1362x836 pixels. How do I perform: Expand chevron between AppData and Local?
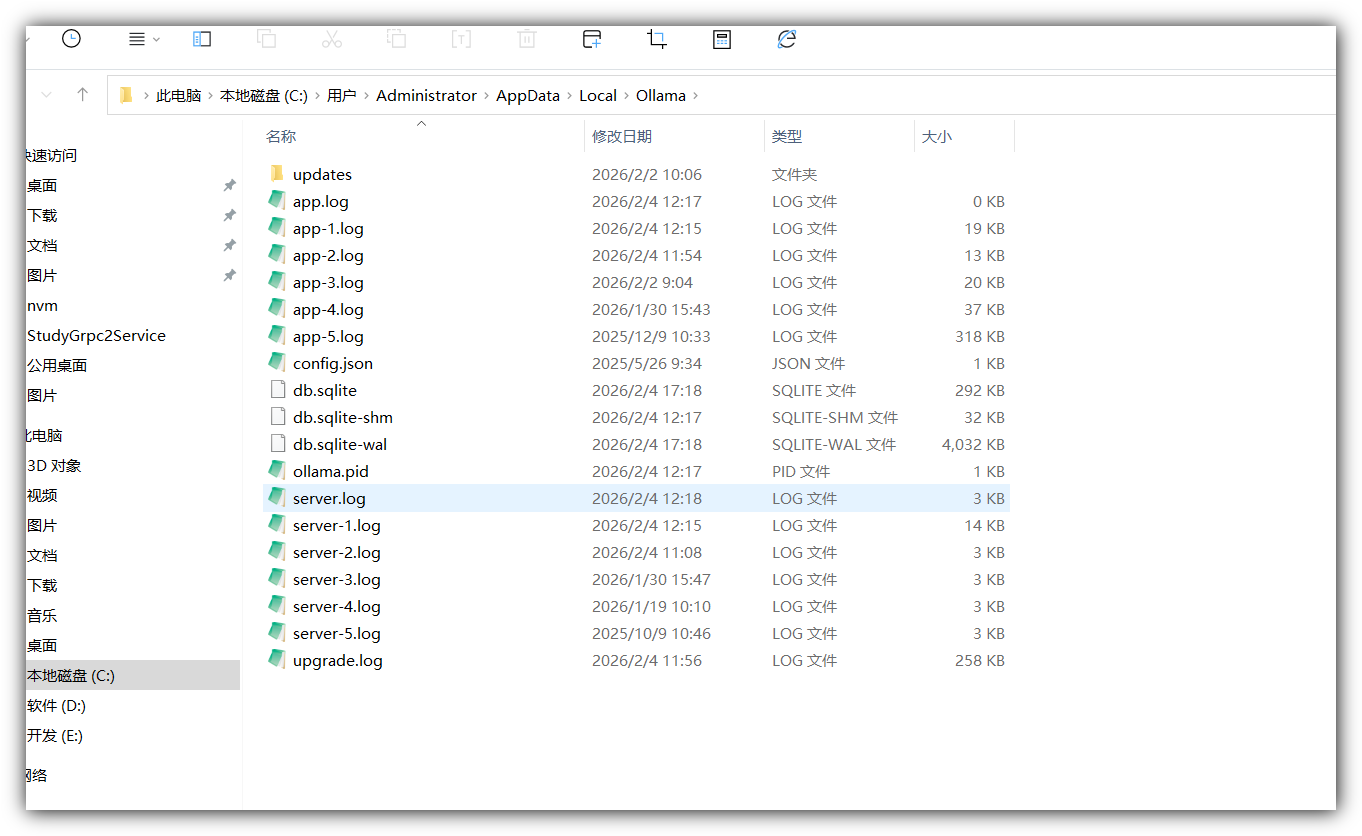[x=570, y=96]
